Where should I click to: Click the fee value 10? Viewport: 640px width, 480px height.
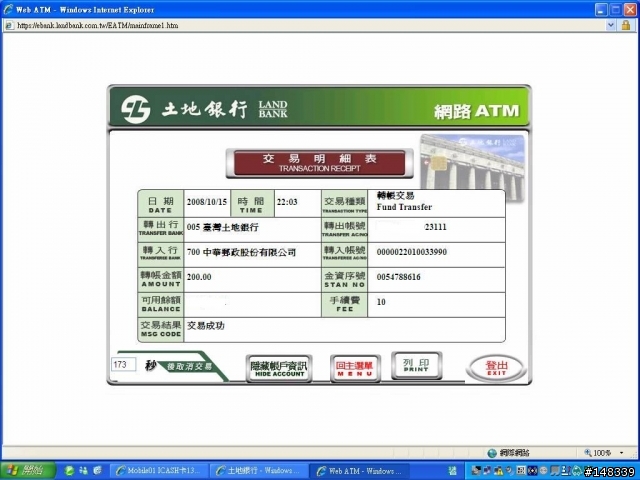381,302
